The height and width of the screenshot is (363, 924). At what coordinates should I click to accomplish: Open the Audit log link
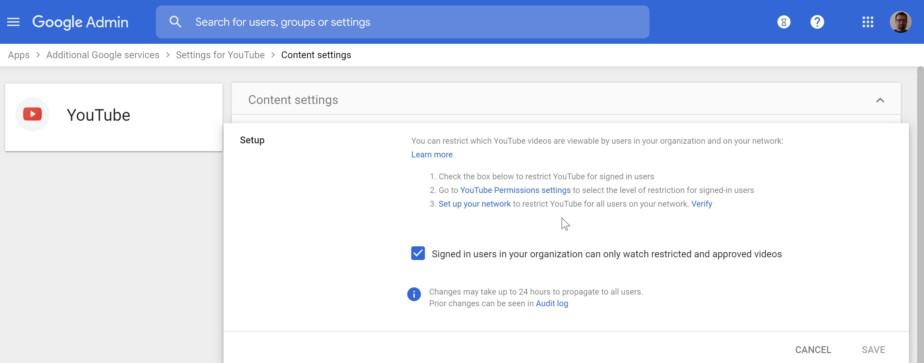(x=552, y=303)
